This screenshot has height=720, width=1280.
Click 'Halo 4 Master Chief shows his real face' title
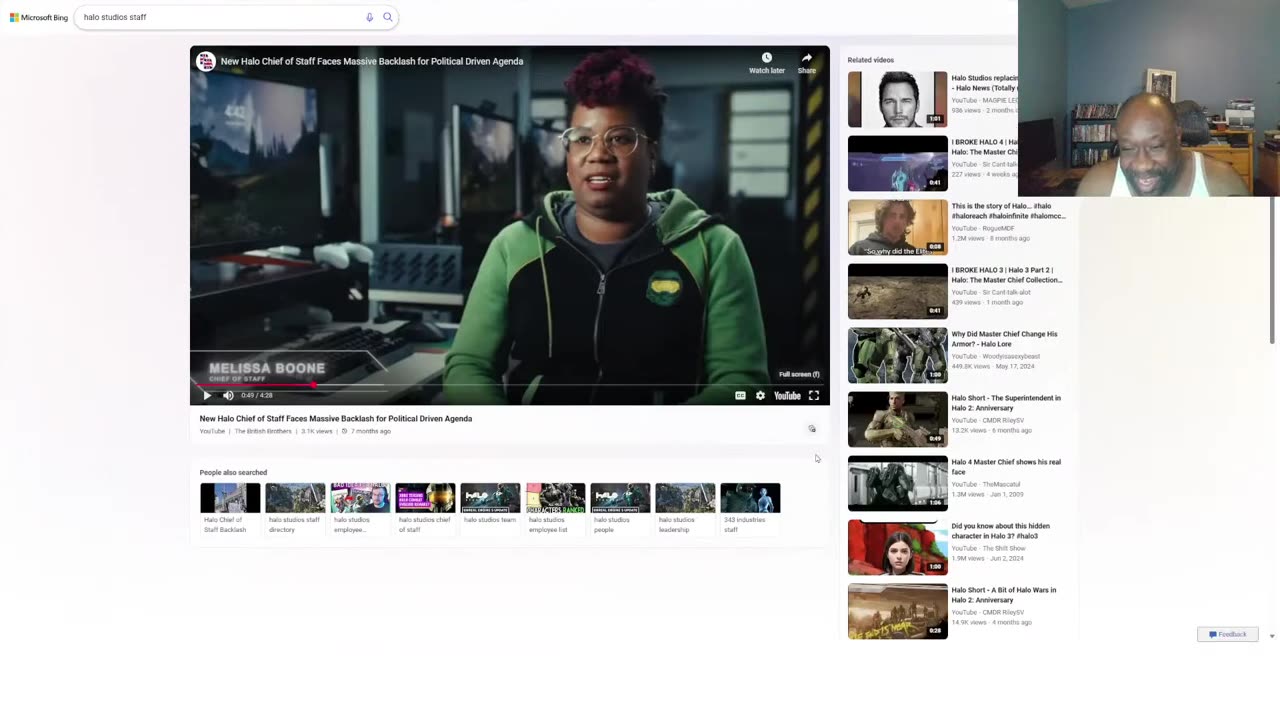coord(1006,467)
